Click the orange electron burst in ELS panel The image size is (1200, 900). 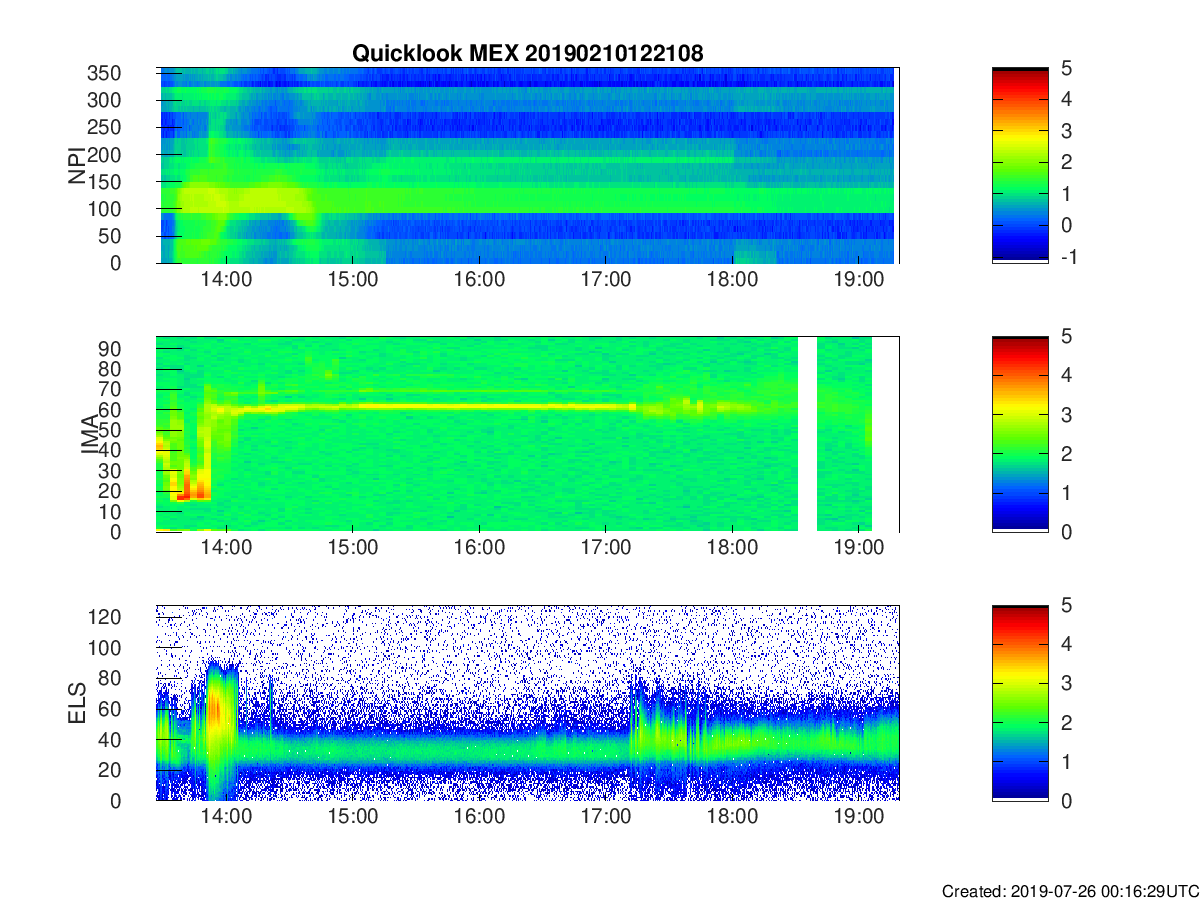(215, 712)
